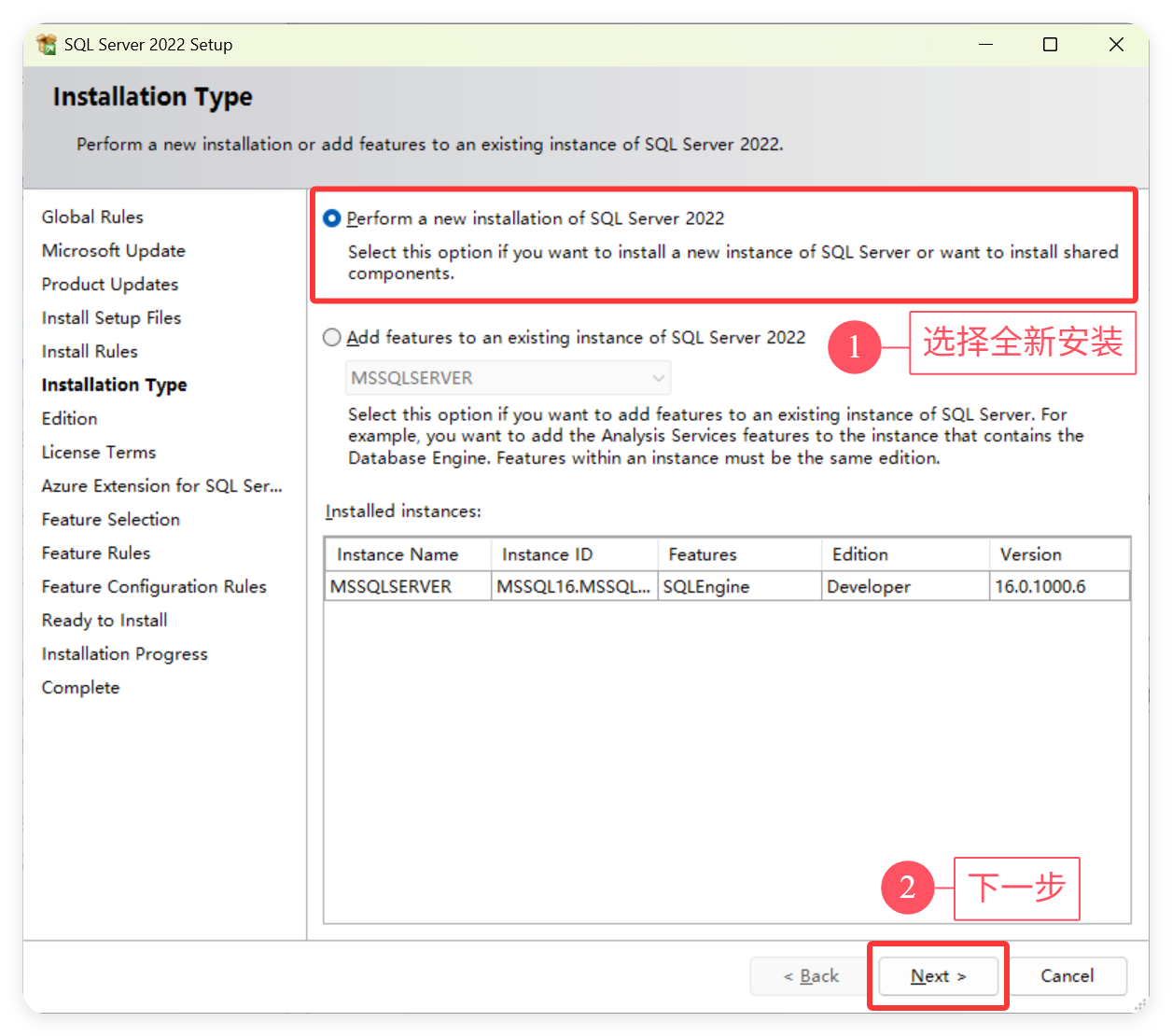Select Add features to an existing instance
The height and width of the screenshot is (1036, 1172).
(x=331, y=338)
